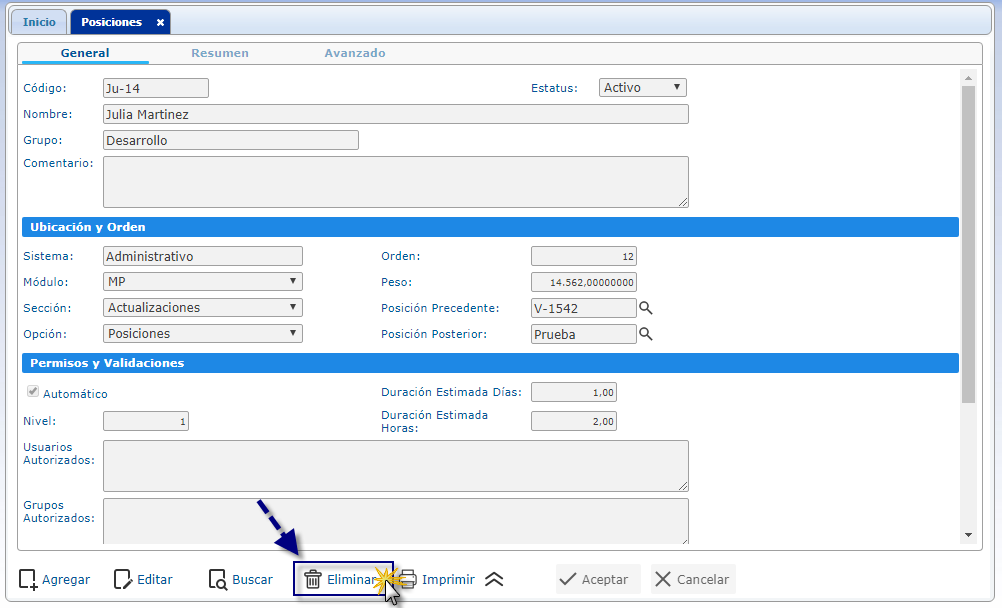Click magnifier next to Posición Precedente
Screen dimensions: 1002x608
[646, 308]
